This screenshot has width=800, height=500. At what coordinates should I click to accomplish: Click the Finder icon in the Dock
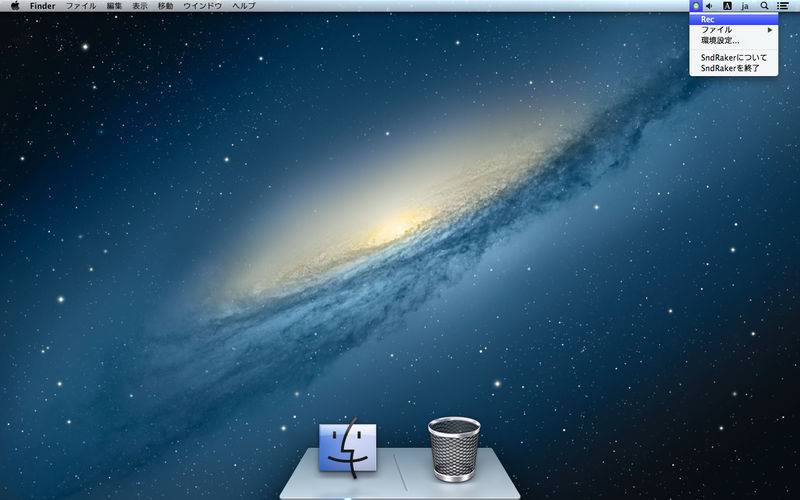[348, 447]
